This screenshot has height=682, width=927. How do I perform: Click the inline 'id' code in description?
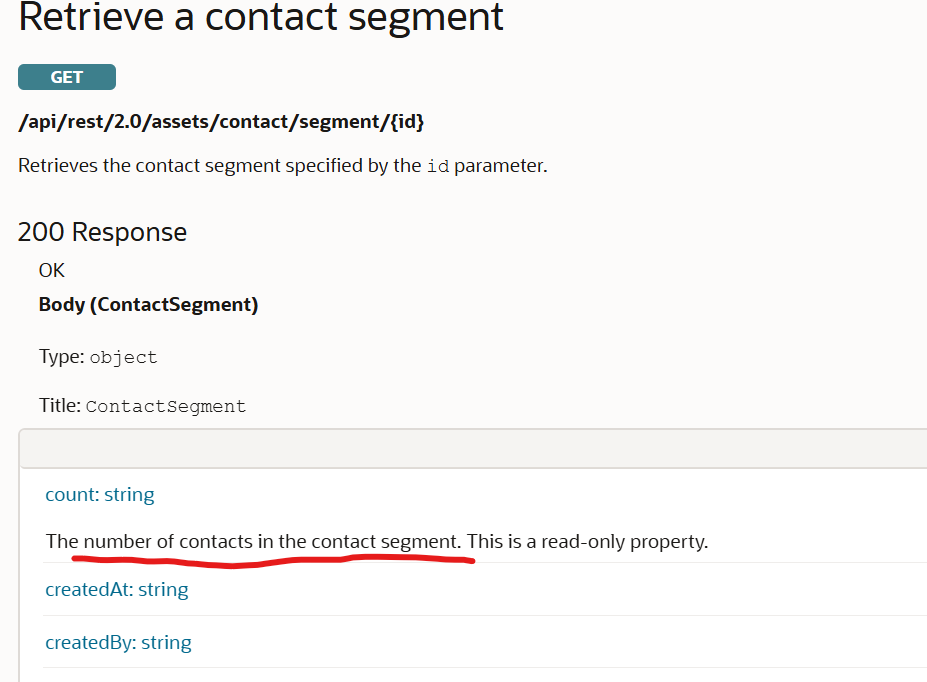437,166
